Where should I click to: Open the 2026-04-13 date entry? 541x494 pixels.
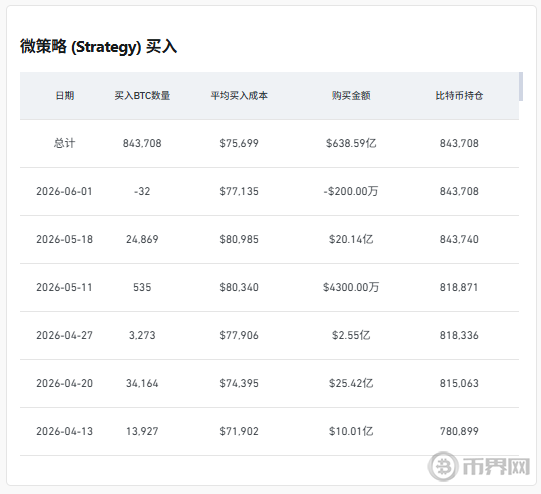tap(65, 431)
